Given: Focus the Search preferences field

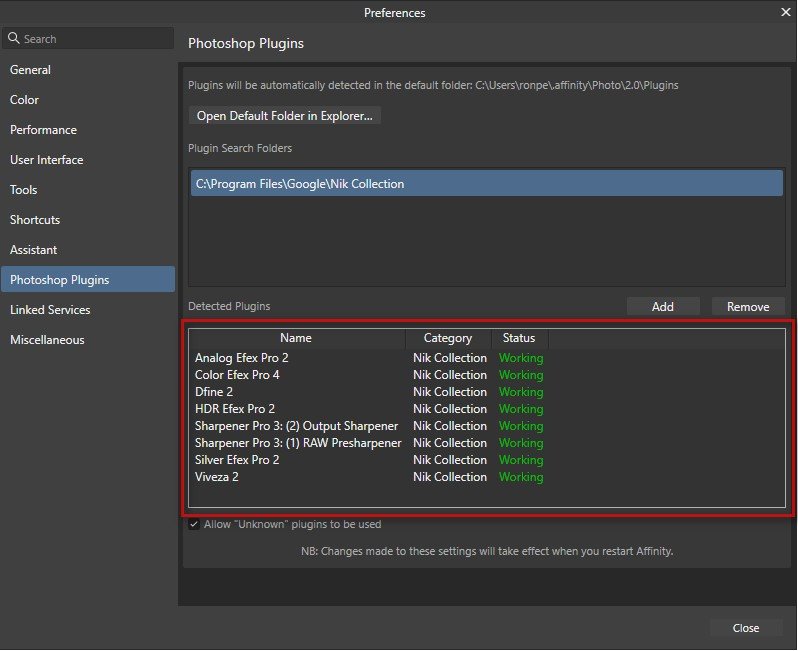Looking at the screenshot, I should [88, 39].
